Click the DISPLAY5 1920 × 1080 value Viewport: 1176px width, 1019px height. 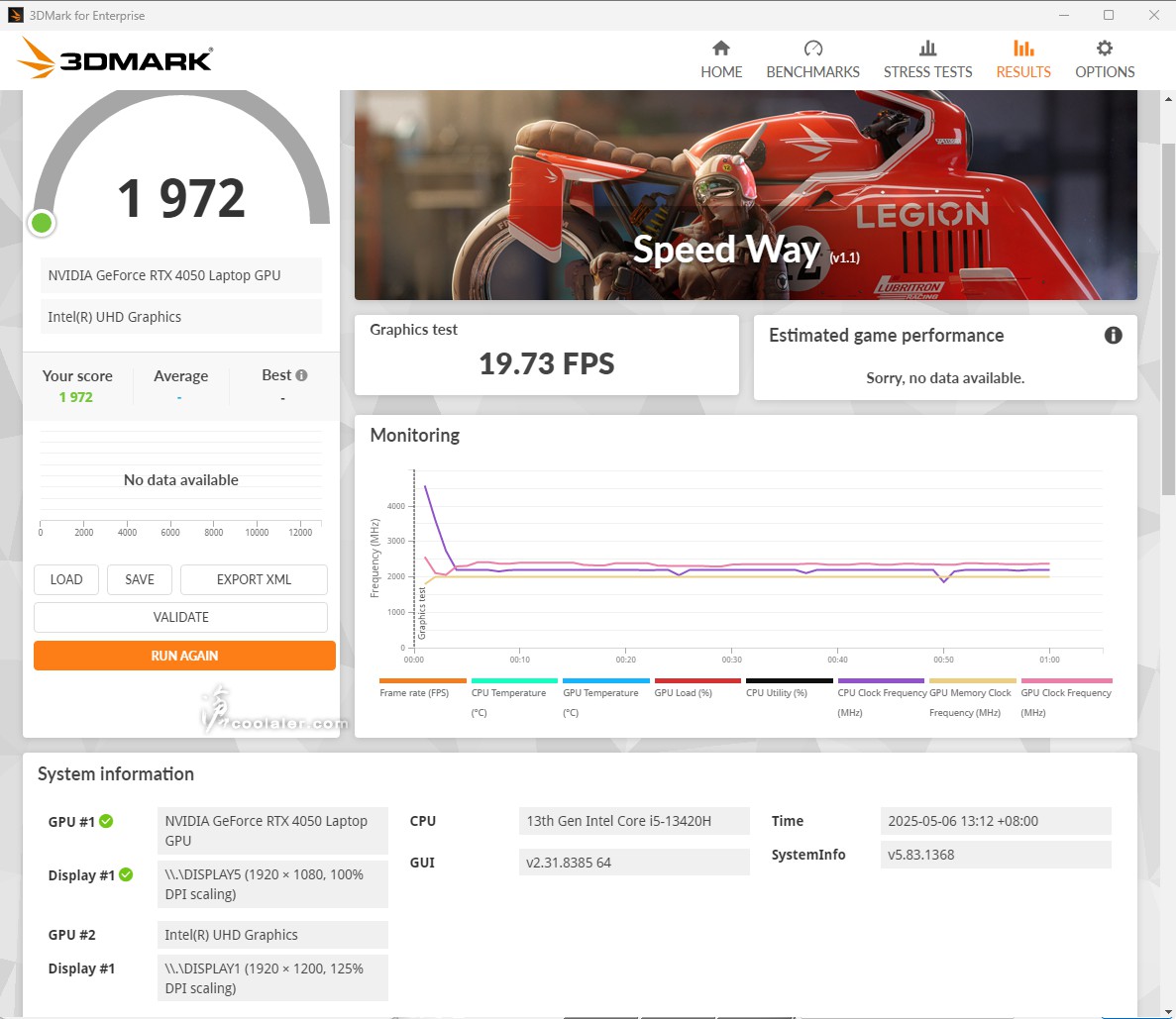tap(273, 884)
